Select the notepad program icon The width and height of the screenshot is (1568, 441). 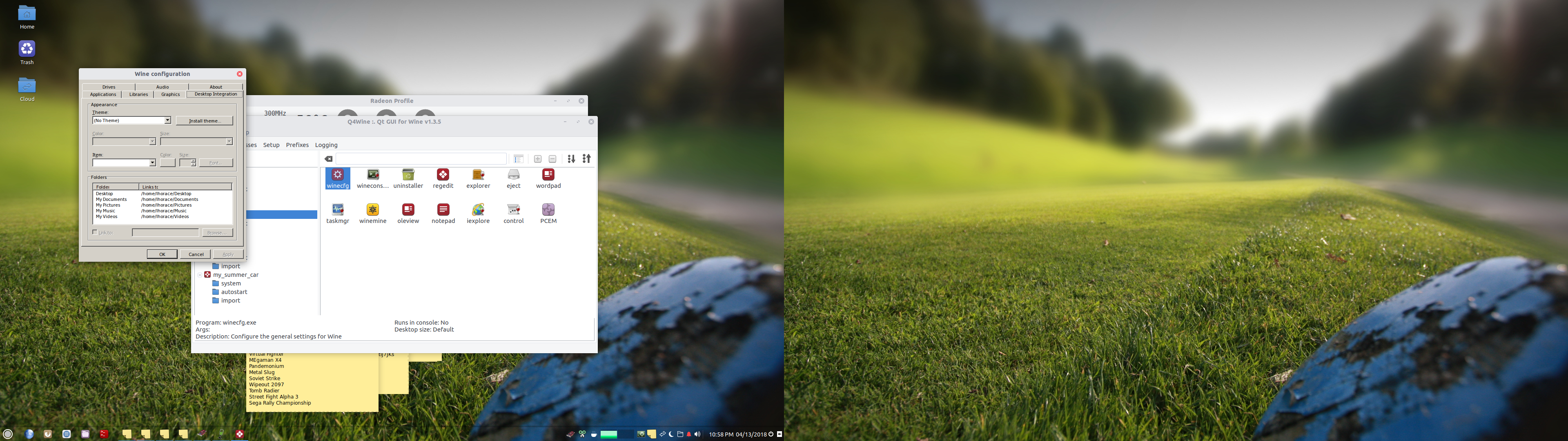443,214
